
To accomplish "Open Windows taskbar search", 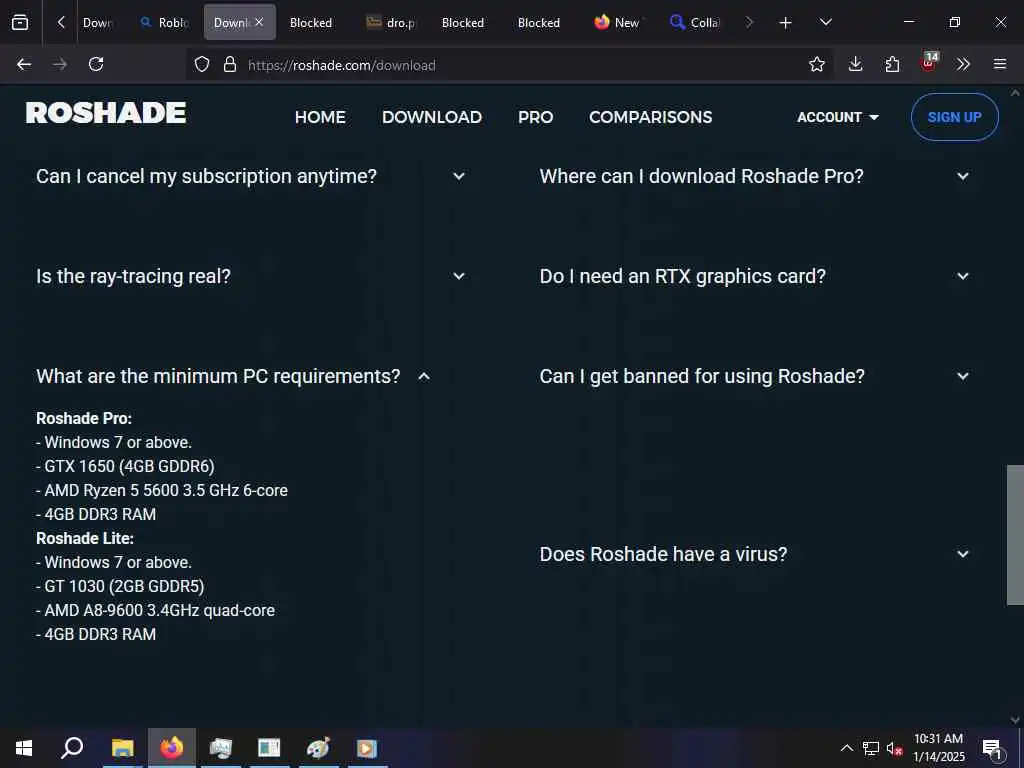I will (72, 748).
